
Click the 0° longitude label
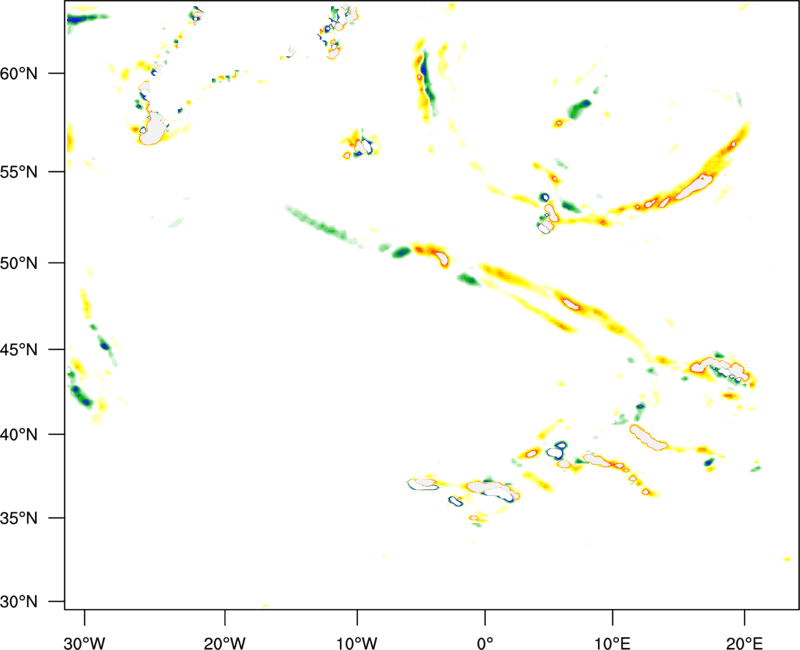click(x=485, y=643)
